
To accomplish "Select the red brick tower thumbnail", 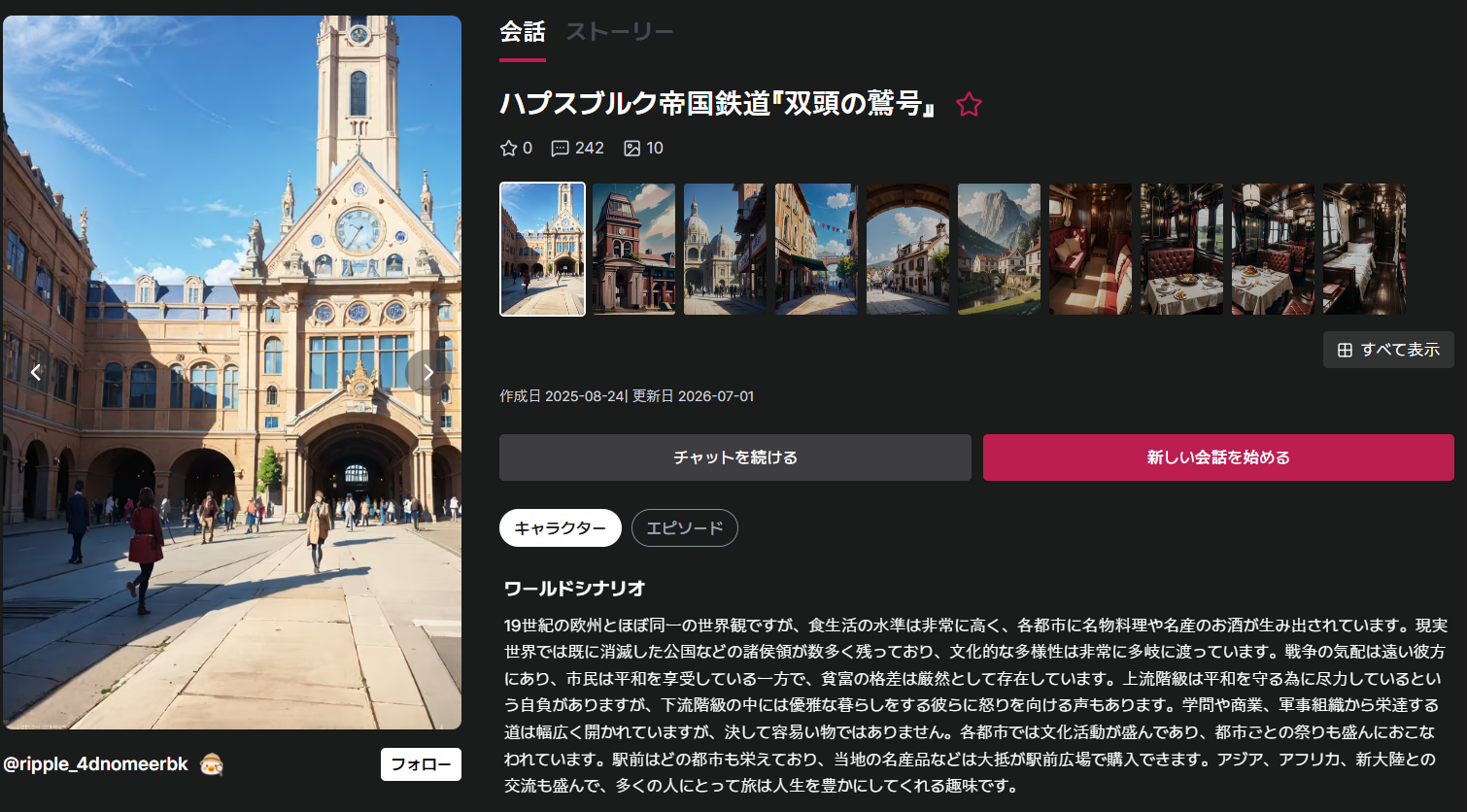I will (x=633, y=249).
